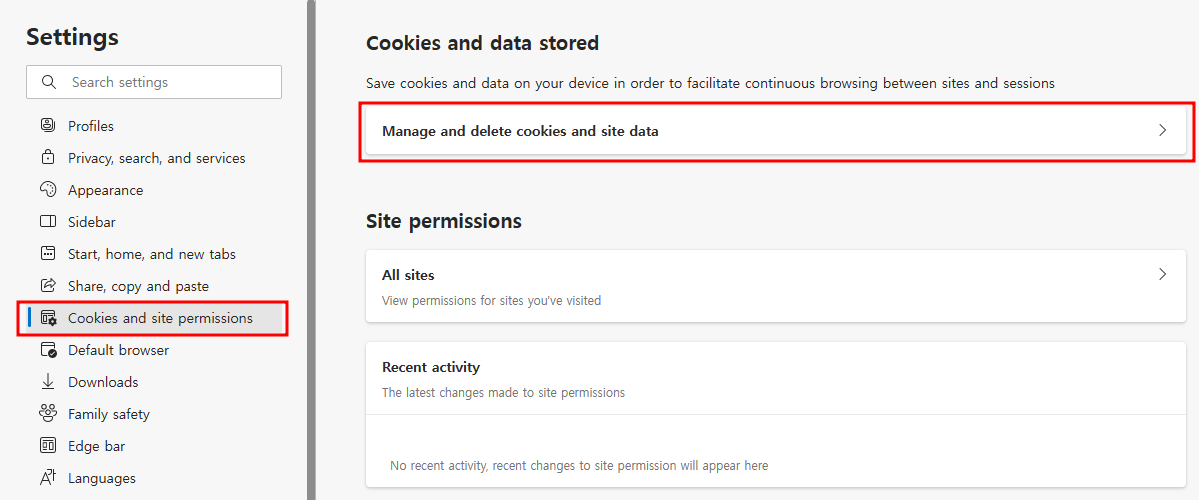This screenshot has width=1199, height=500.
Task: Click the Edge bar icon
Action: 48,446
